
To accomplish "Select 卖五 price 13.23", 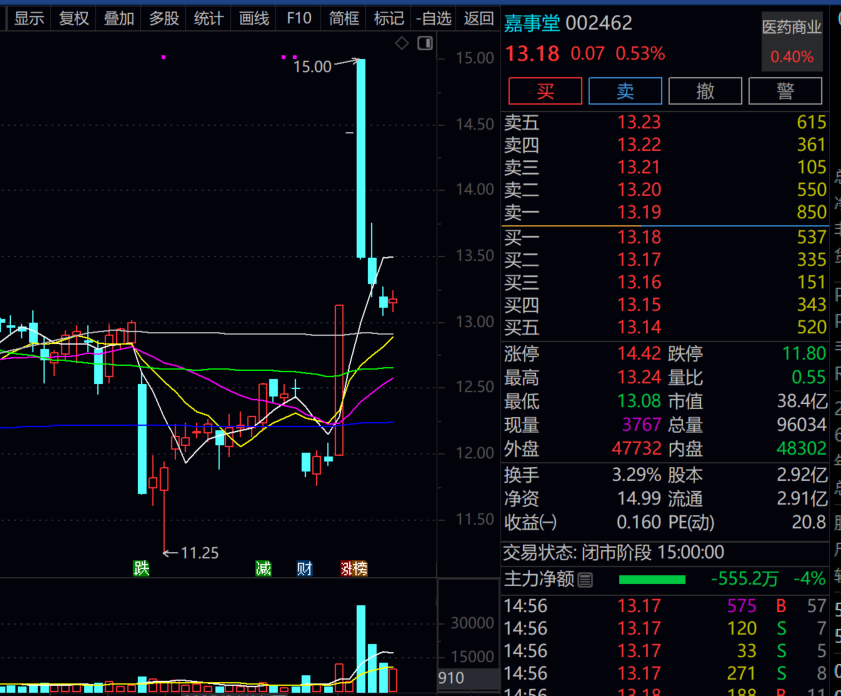I will tap(639, 122).
